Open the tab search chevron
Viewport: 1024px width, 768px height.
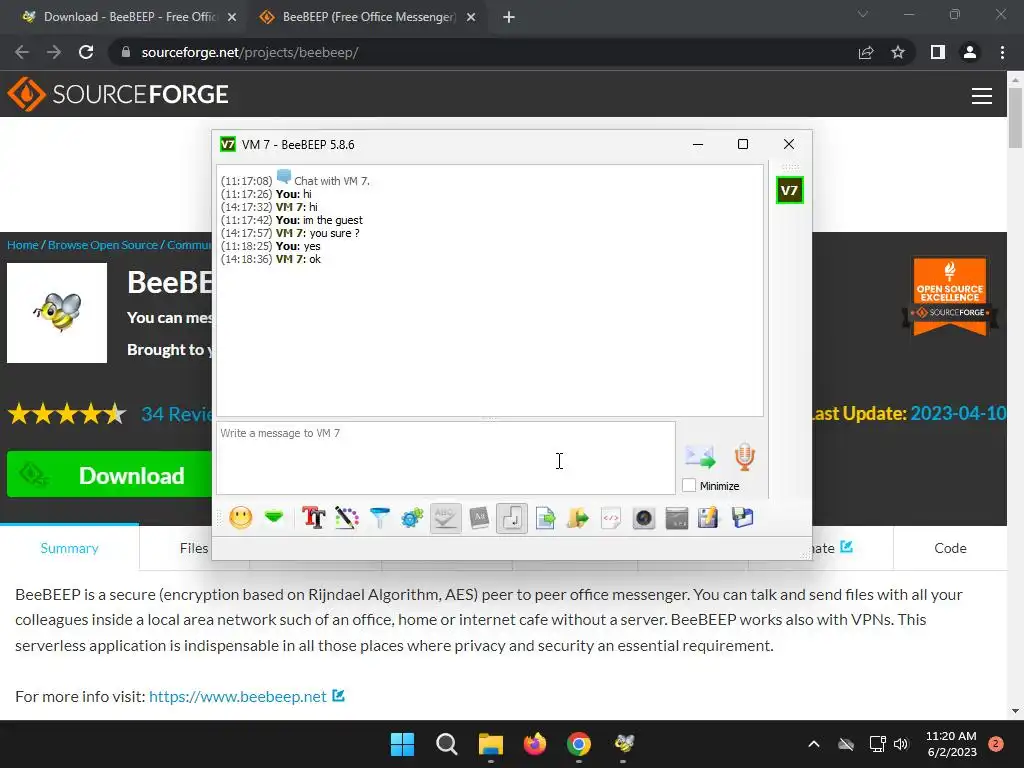click(863, 14)
